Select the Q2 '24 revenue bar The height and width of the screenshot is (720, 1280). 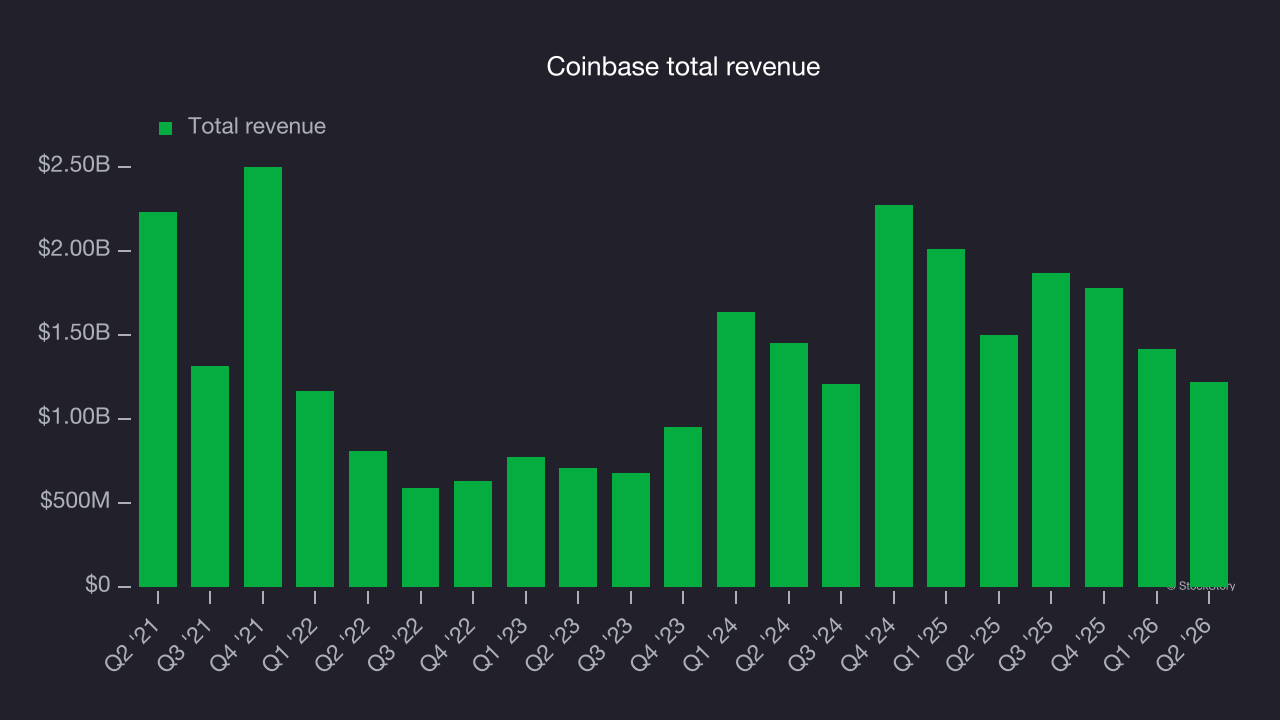(x=789, y=465)
